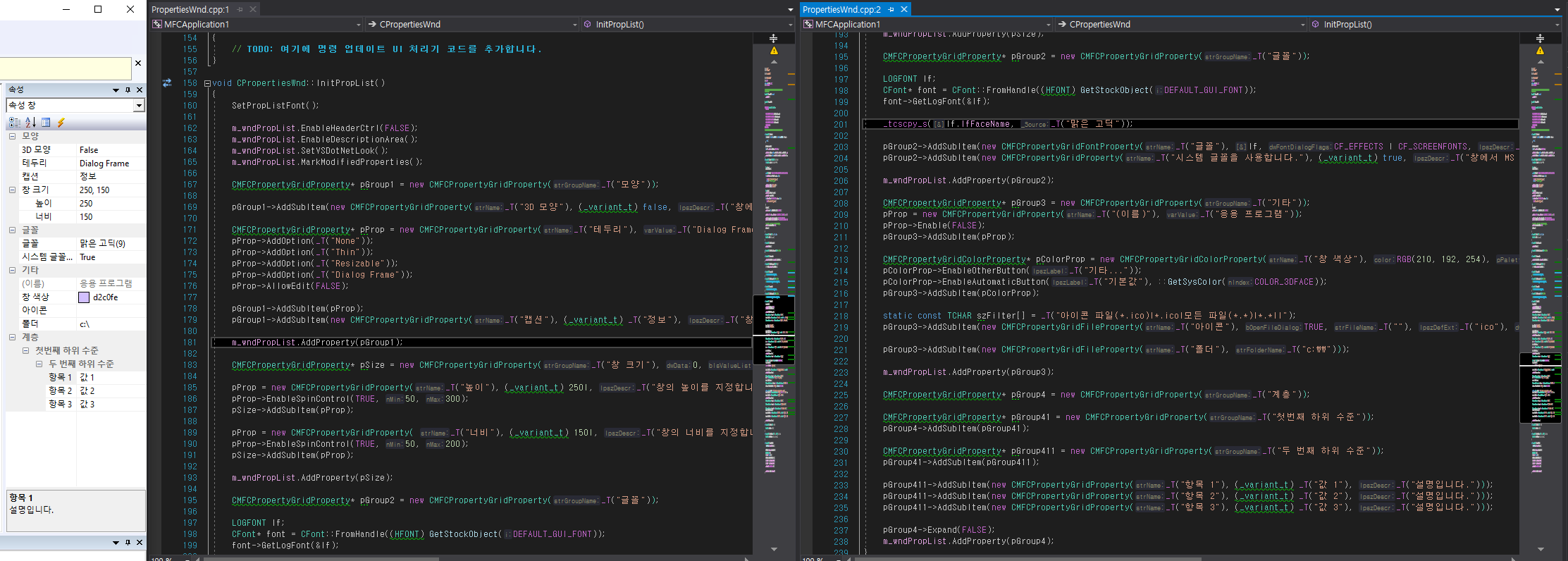Open right tab group document list arrow
This screenshot has width=1568, height=561.
tap(1557, 10)
